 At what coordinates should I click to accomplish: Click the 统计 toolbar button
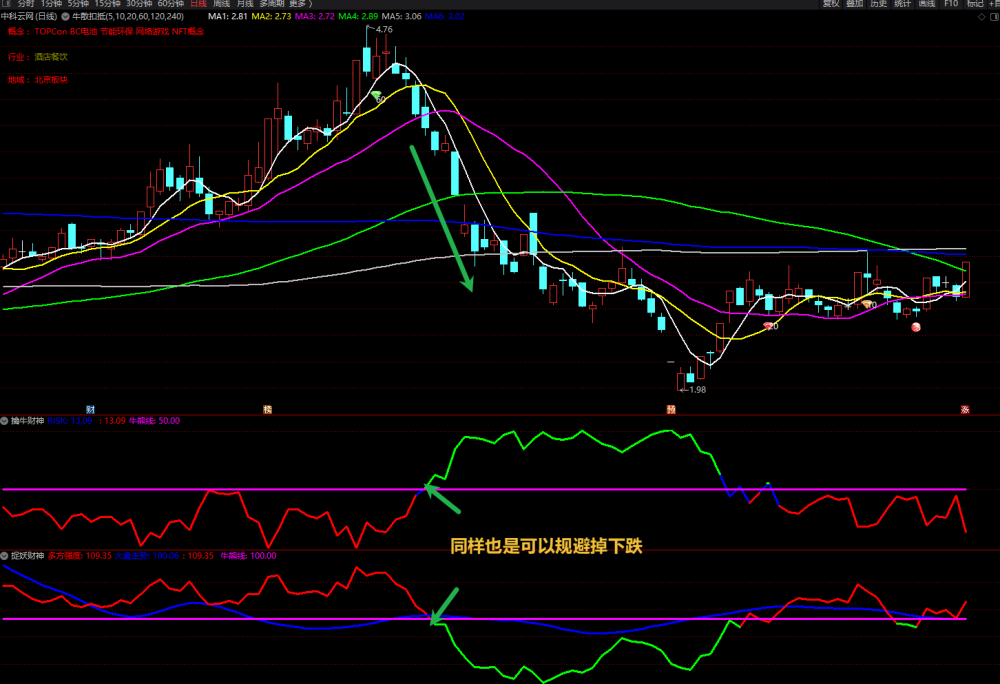click(x=902, y=4)
